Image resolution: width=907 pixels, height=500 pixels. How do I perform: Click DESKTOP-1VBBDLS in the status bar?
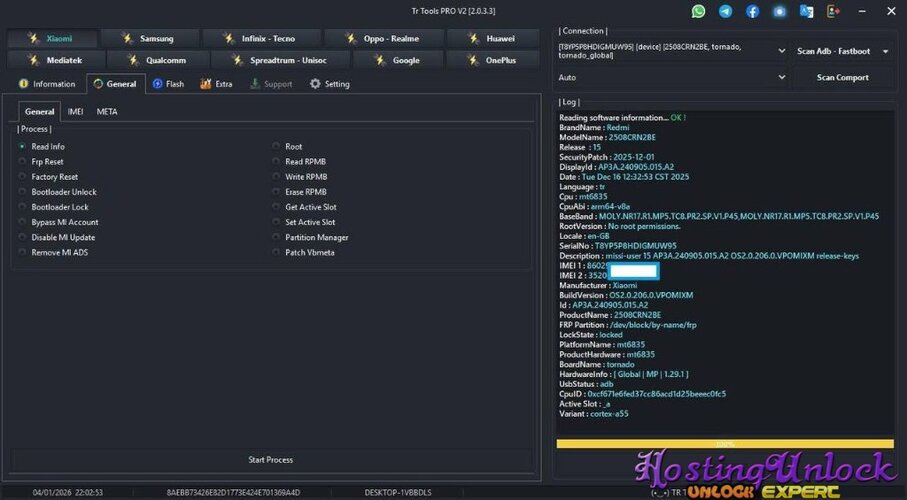tap(398, 492)
